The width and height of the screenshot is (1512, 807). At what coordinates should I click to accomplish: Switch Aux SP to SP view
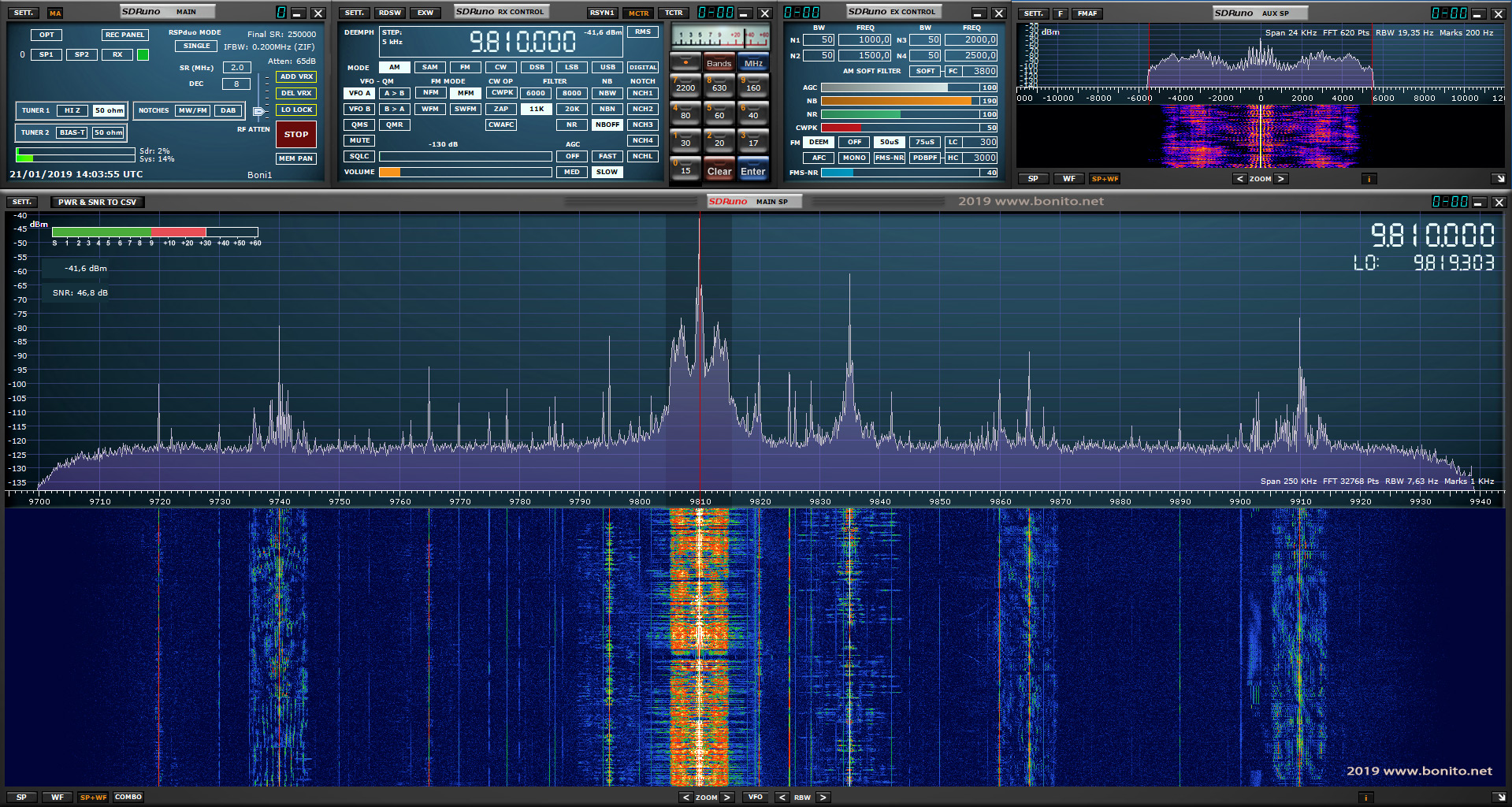(x=1033, y=179)
